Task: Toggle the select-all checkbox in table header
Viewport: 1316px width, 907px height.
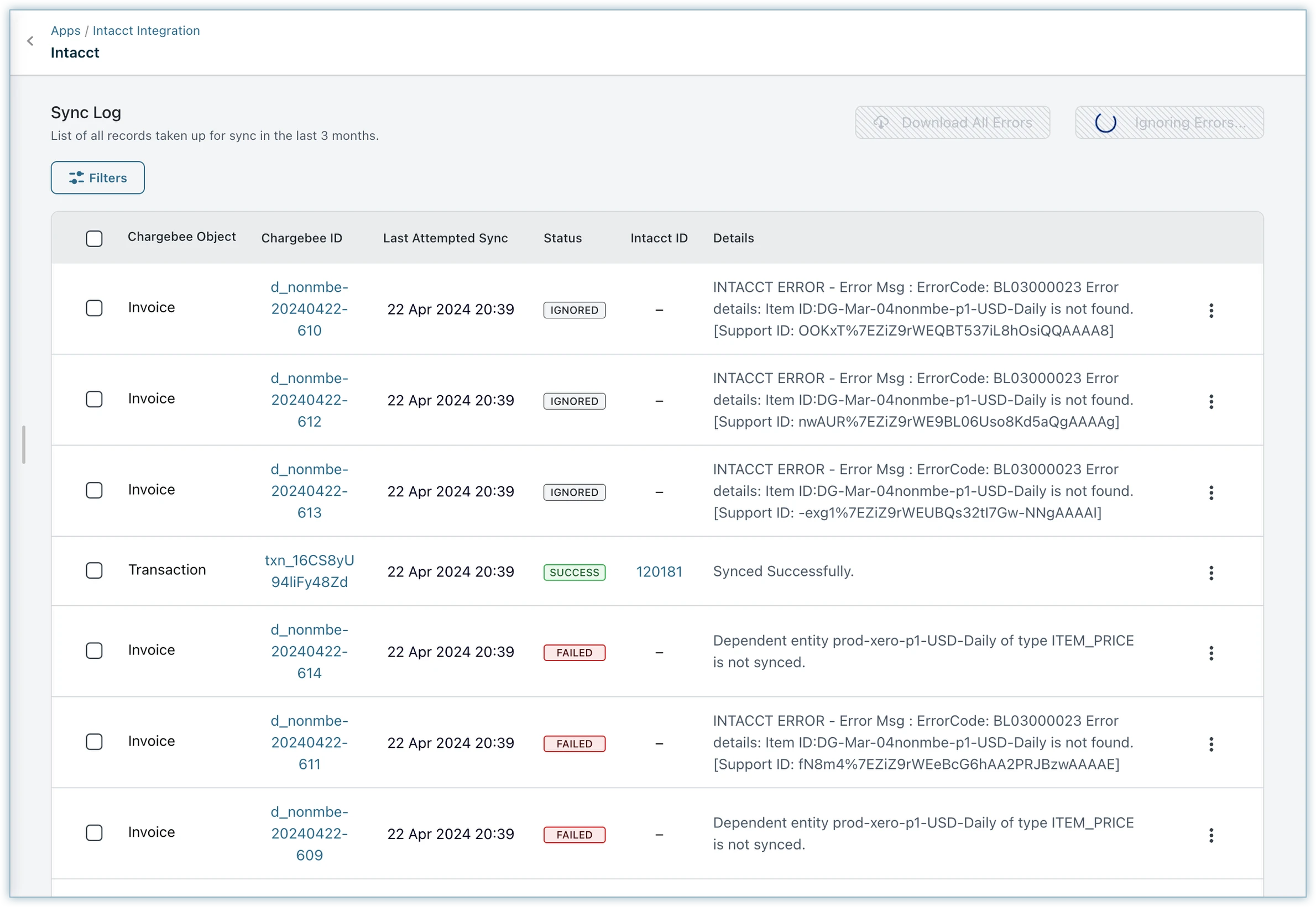Action: [x=95, y=239]
